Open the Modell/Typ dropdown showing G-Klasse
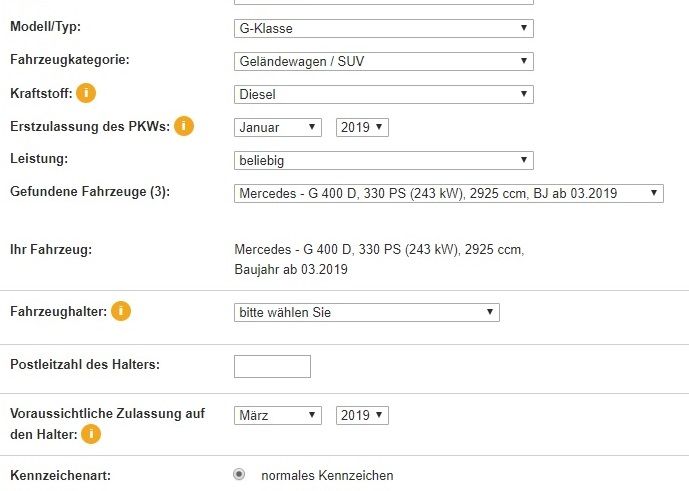Image resolution: width=689 pixels, height=491 pixels. pos(383,29)
